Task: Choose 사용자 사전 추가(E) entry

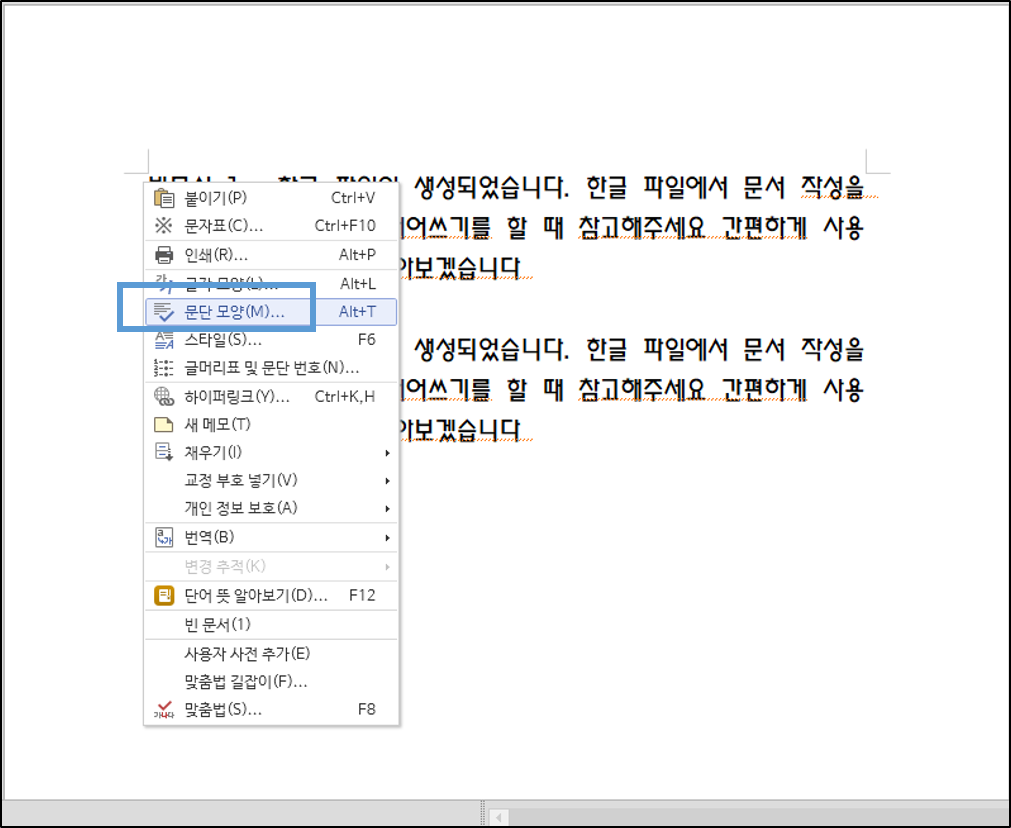Action: coord(271,653)
